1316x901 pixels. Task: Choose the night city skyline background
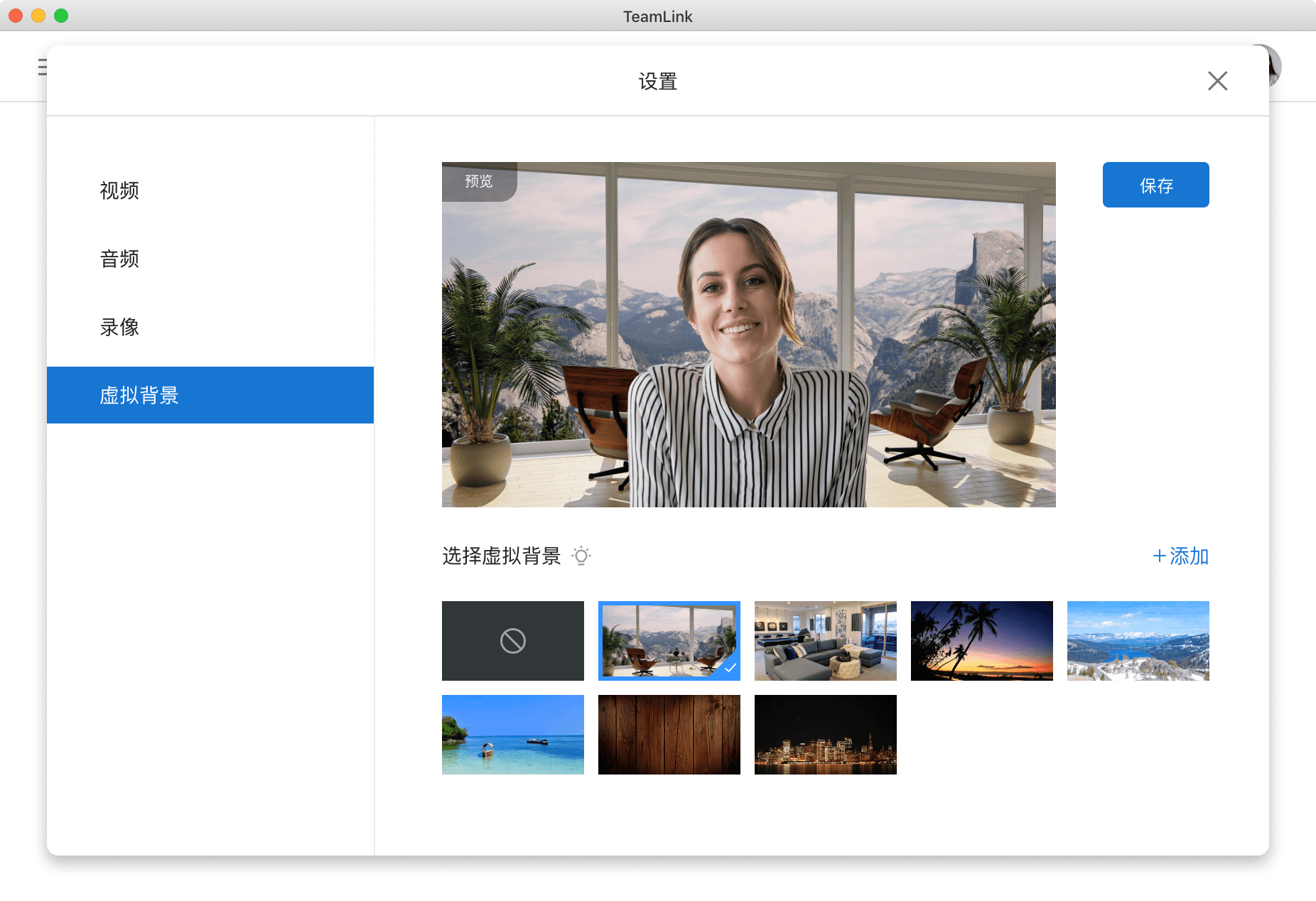tap(825, 735)
